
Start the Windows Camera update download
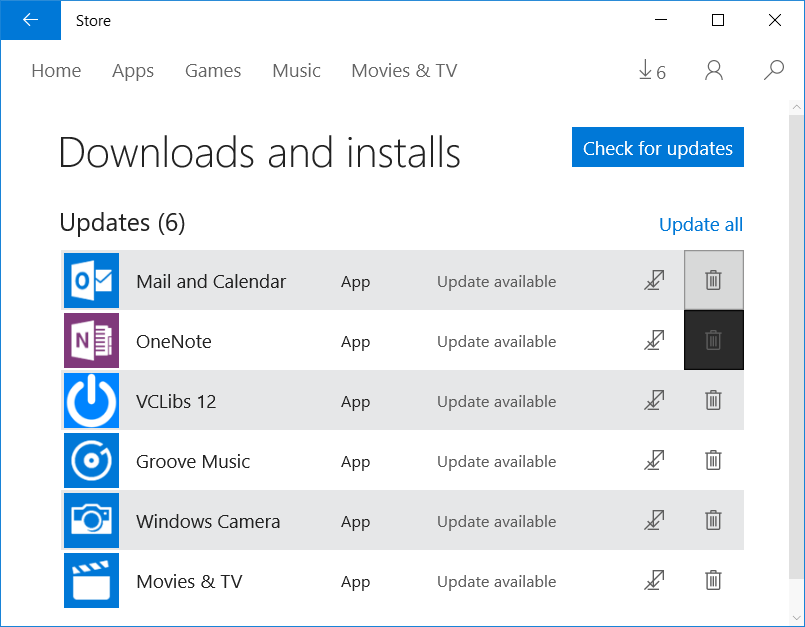pyautogui.click(x=654, y=520)
